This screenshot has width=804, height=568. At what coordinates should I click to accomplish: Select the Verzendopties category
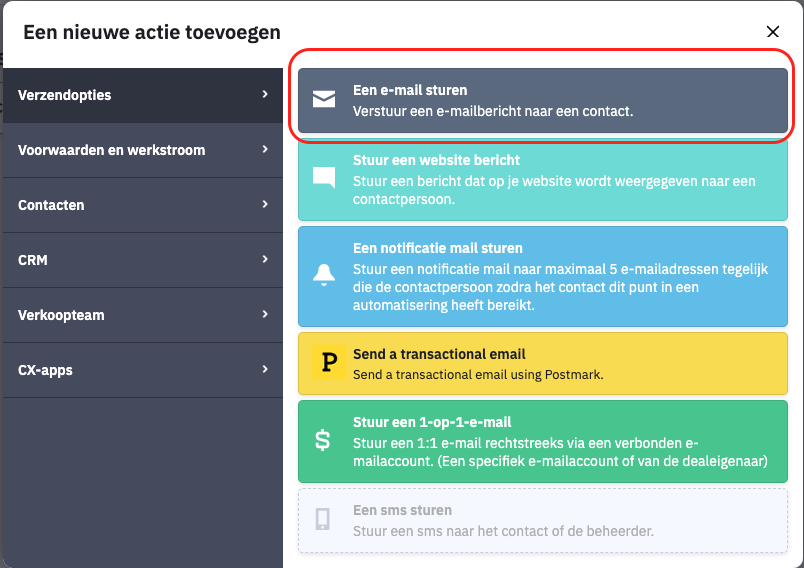(x=143, y=95)
